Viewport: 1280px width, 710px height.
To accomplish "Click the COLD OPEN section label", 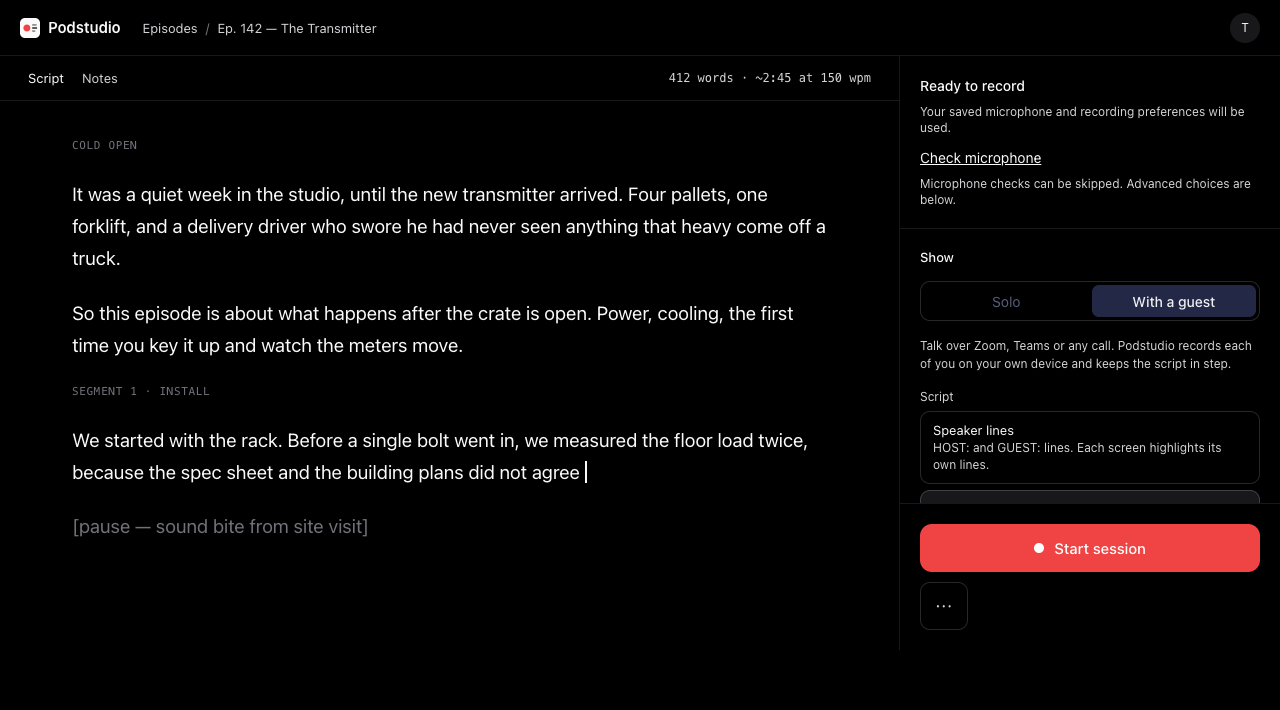I will tap(105, 145).
